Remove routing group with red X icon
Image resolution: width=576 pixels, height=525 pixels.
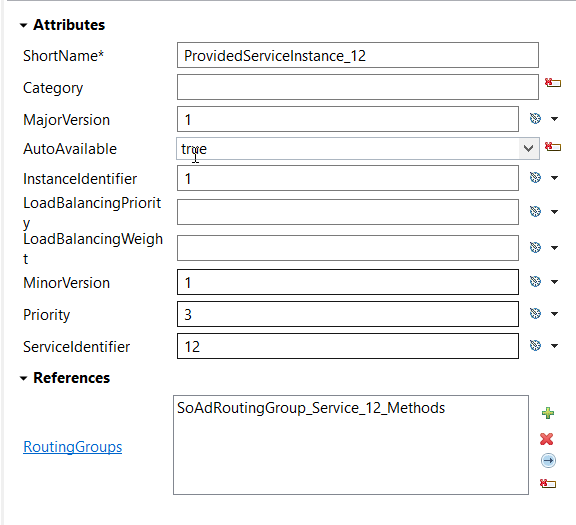pyautogui.click(x=547, y=439)
